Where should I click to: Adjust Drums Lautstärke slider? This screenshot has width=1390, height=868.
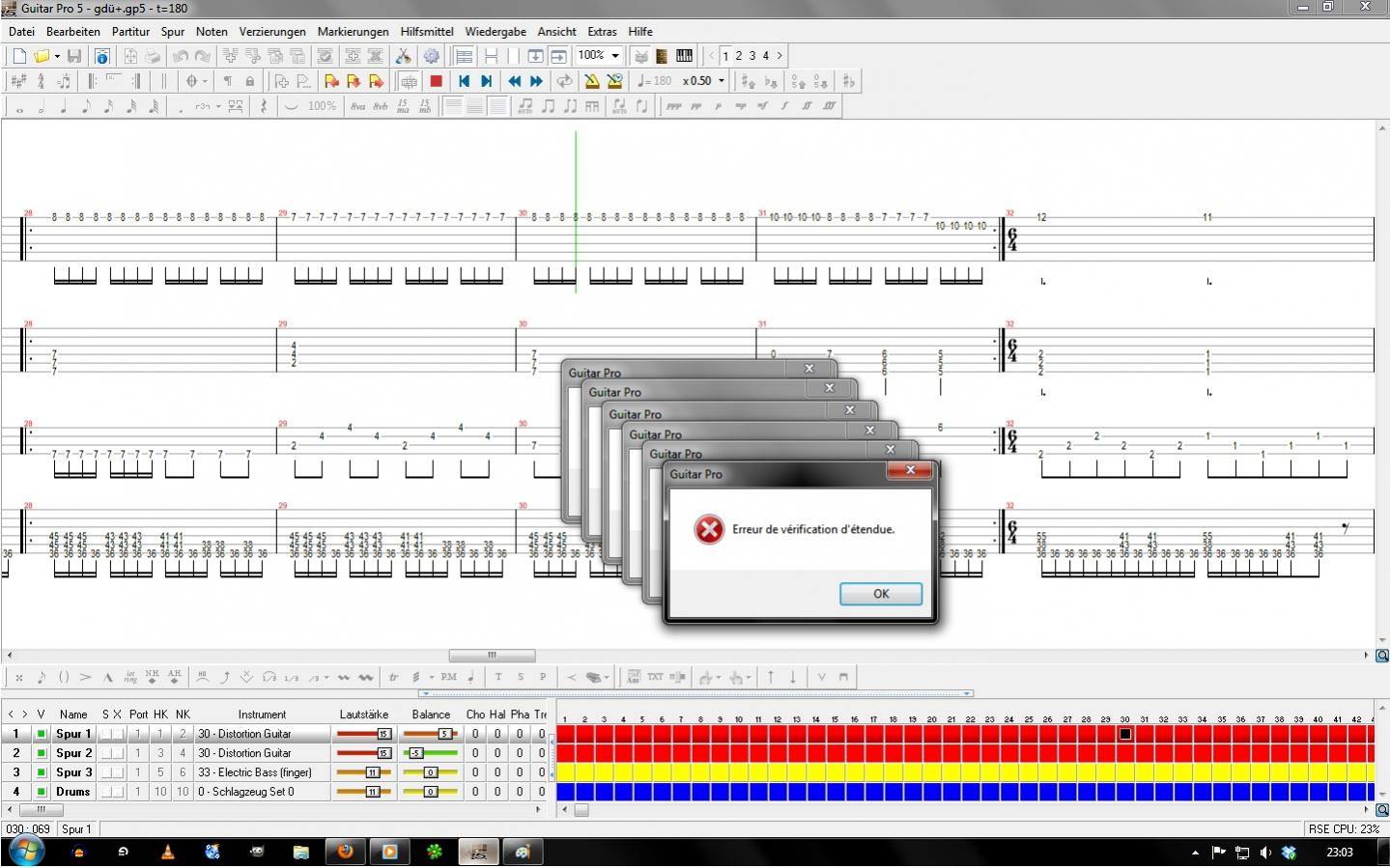[363, 792]
